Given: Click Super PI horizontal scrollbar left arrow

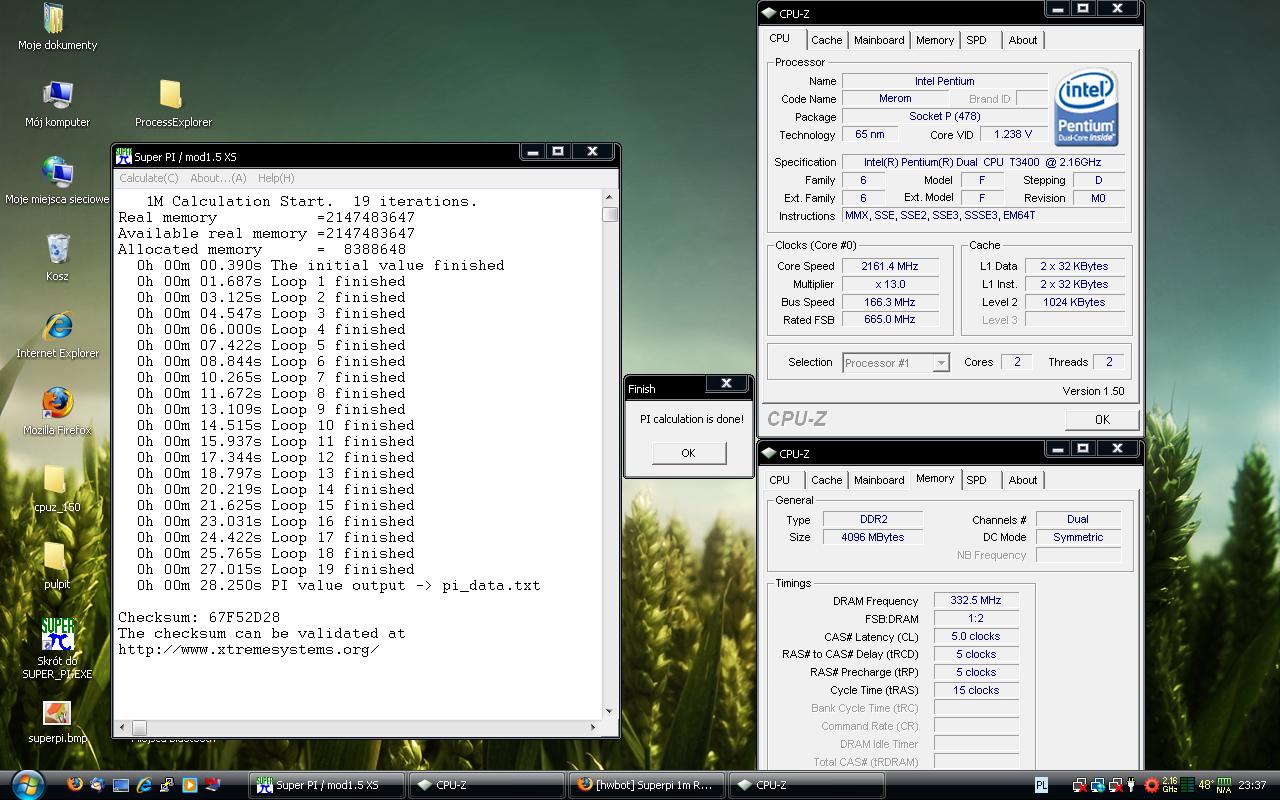Looking at the screenshot, I should [122, 728].
